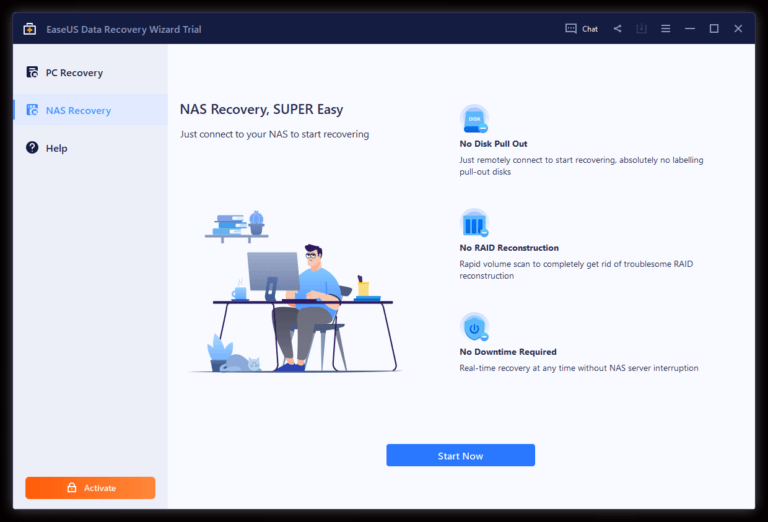Click the 'No RAID Reconstruction' heading
Image resolution: width=768 pixels, height=522 pixels.
pos(509,248)
